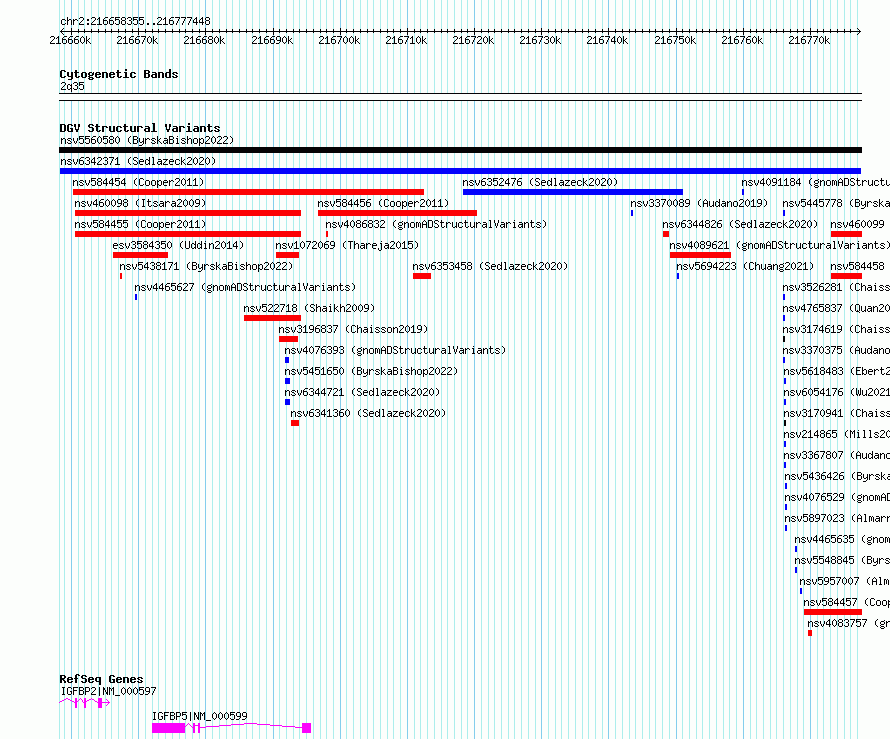This screenshot has height=739, width=890.
Task: Click the red esv3584350 variant bar
Action: tap(140, 255)
